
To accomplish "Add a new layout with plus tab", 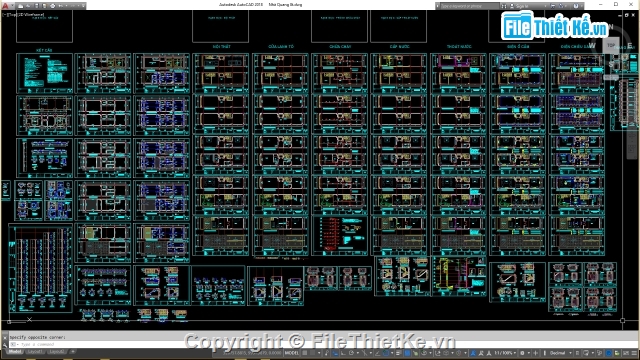I will [x=73, y=351].
